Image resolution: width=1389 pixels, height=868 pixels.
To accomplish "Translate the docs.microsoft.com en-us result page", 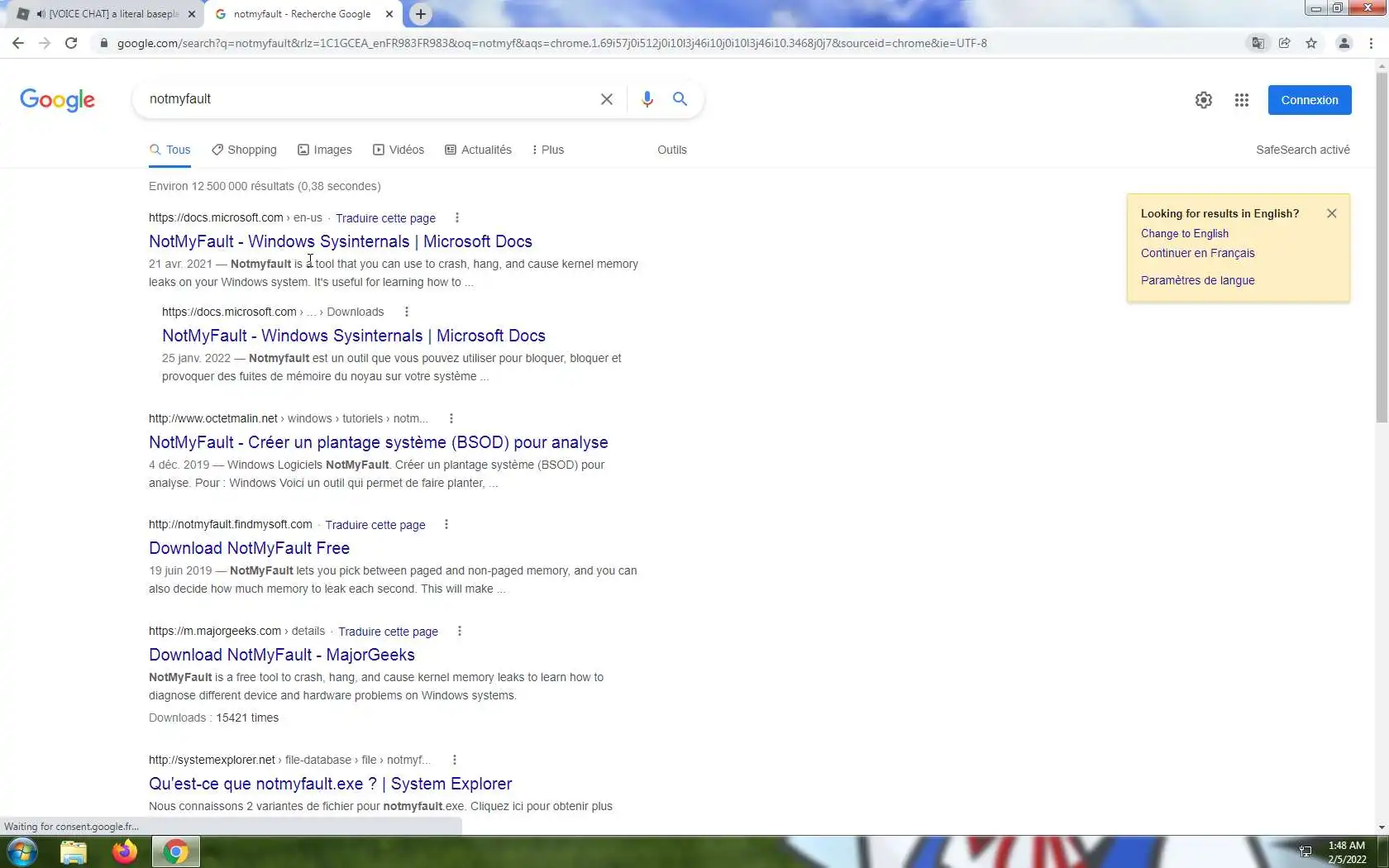I will coord(385,218).
